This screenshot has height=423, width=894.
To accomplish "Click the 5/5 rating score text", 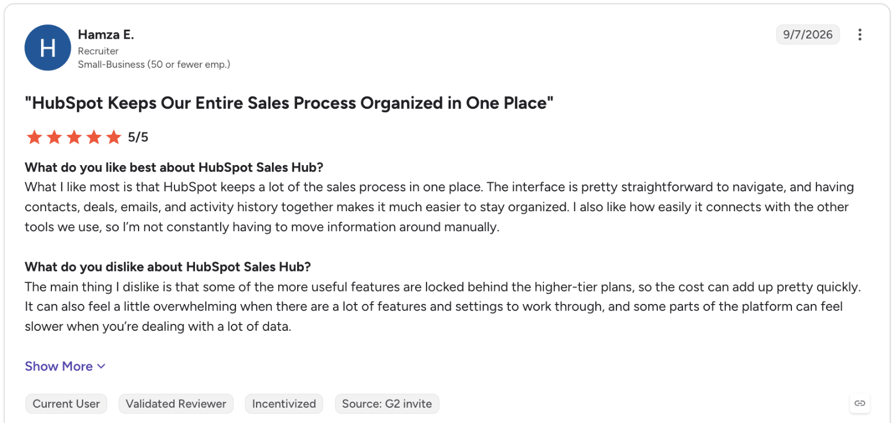I will 138,137.
